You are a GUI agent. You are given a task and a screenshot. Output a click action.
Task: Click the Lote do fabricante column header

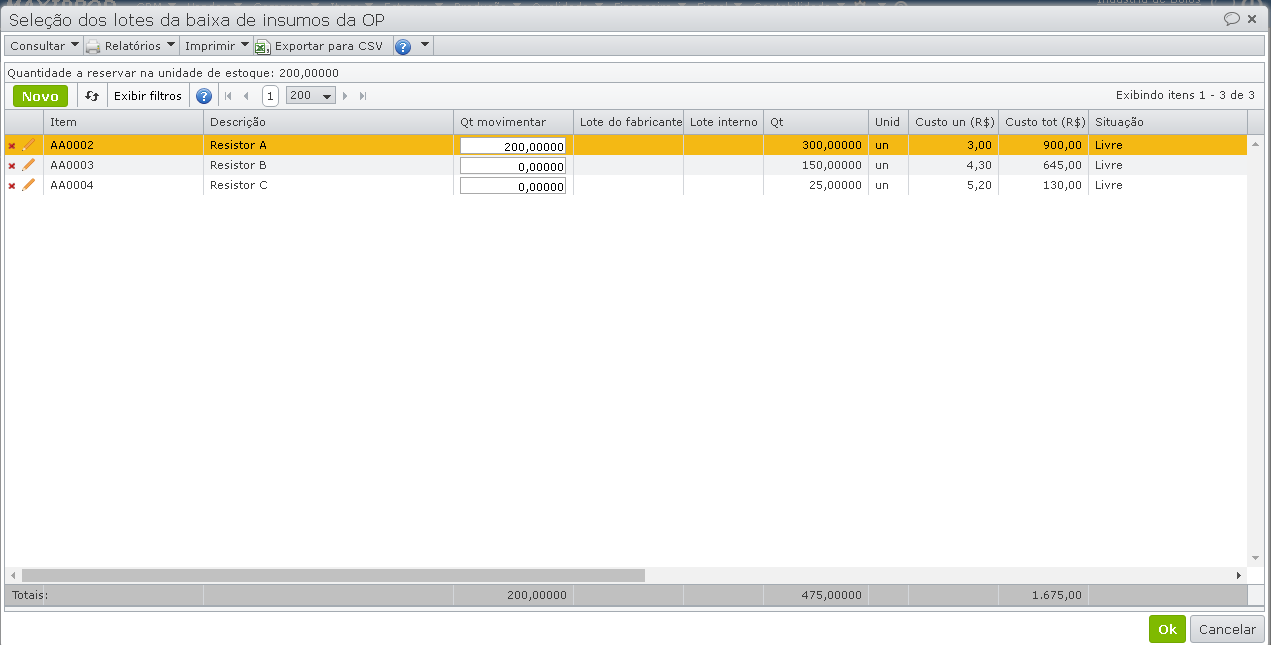[x=629, y=122]
